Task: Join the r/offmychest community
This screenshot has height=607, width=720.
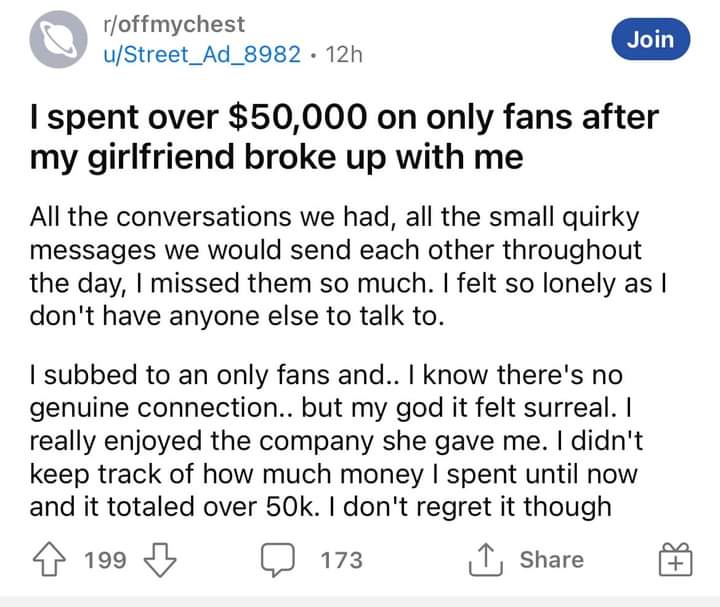Action: coord(650,40)
